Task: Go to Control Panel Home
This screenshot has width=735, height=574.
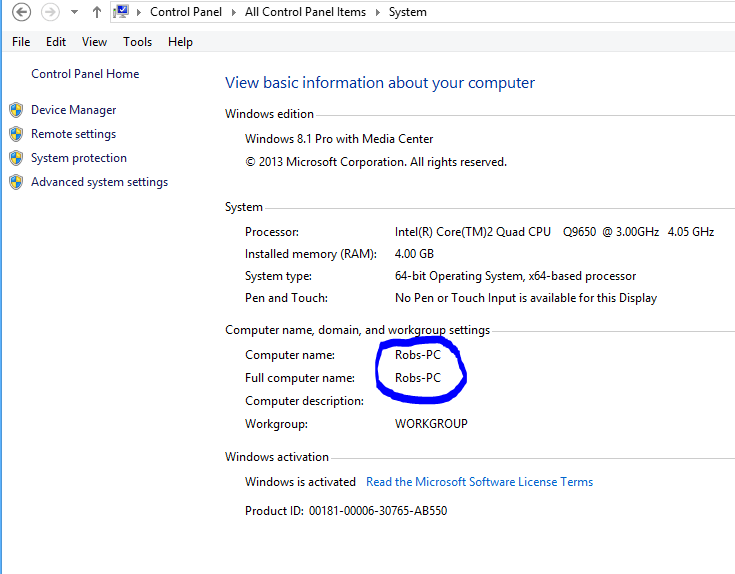Action: click(85, 74)
